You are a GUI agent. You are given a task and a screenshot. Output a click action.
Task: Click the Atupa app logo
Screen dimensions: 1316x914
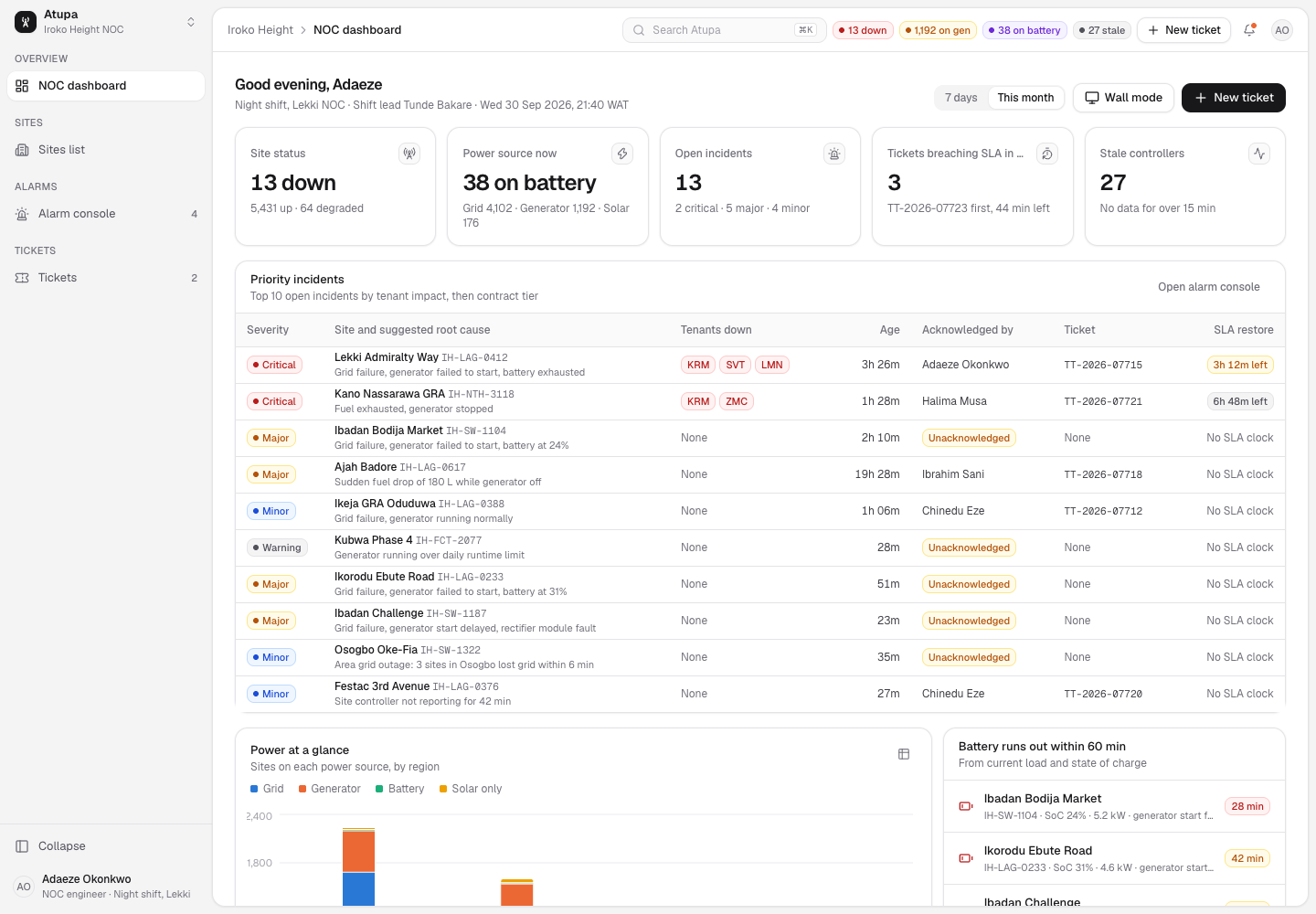[x=26, y=21]
